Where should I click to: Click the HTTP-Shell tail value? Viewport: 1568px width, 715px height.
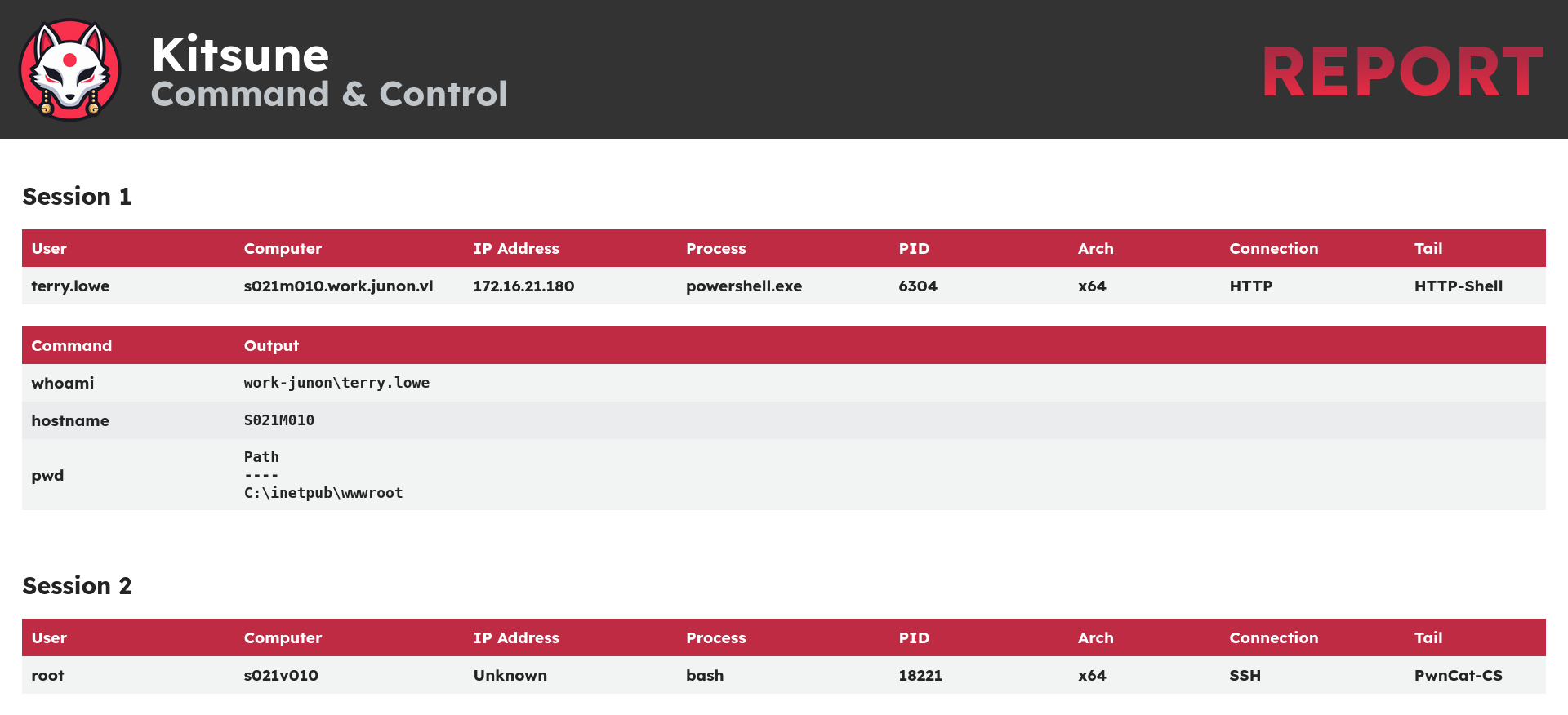coord(1459,286)
